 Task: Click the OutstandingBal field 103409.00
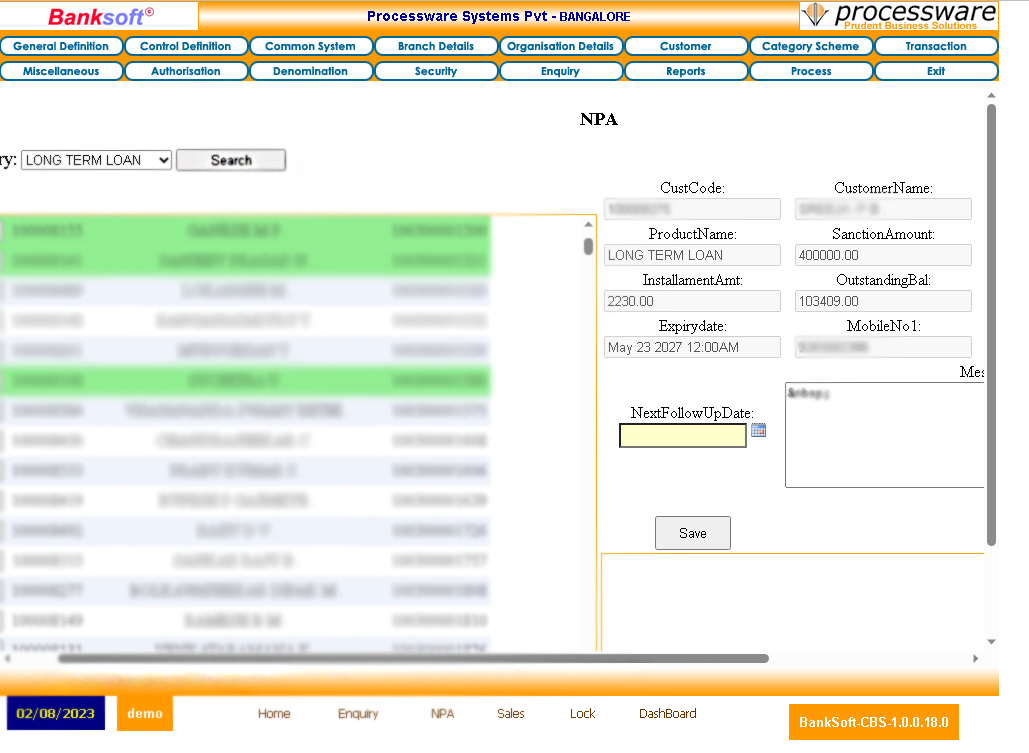(883, 301)
